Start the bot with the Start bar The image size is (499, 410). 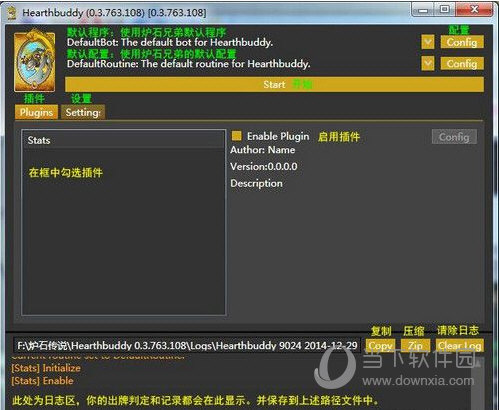(274, 84)
